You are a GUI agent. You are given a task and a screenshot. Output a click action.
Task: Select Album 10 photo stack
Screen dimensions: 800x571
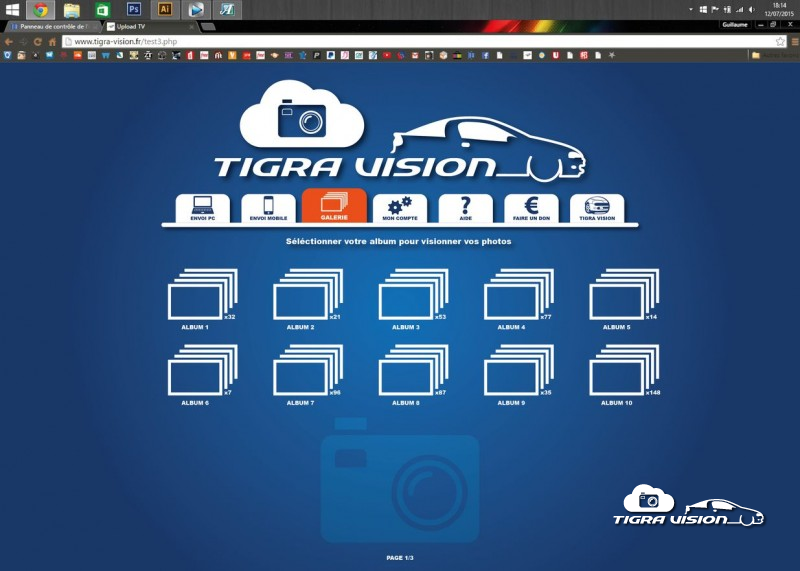click(623, 371)
